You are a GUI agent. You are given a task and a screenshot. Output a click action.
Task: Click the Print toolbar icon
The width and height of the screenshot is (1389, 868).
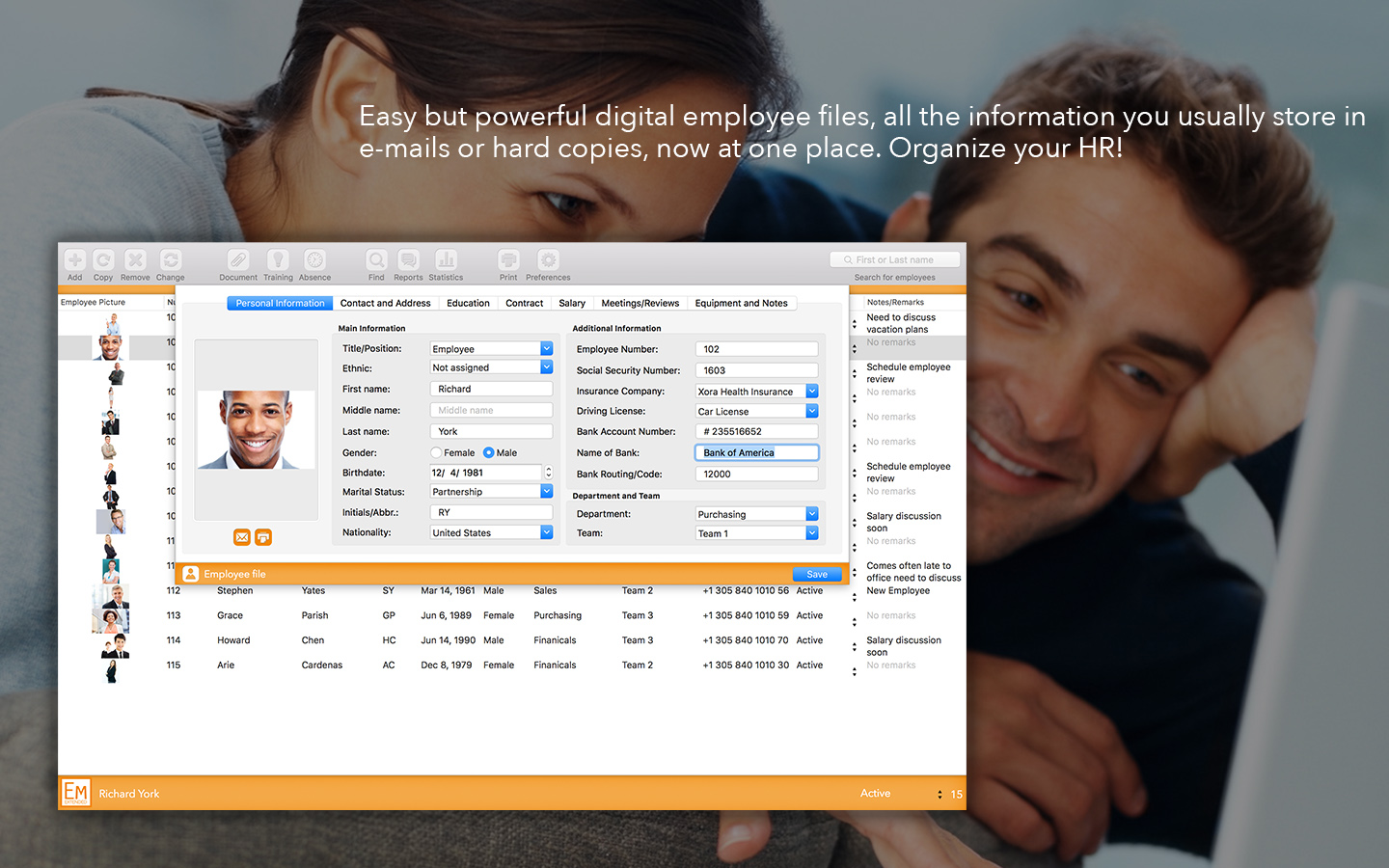508,260
